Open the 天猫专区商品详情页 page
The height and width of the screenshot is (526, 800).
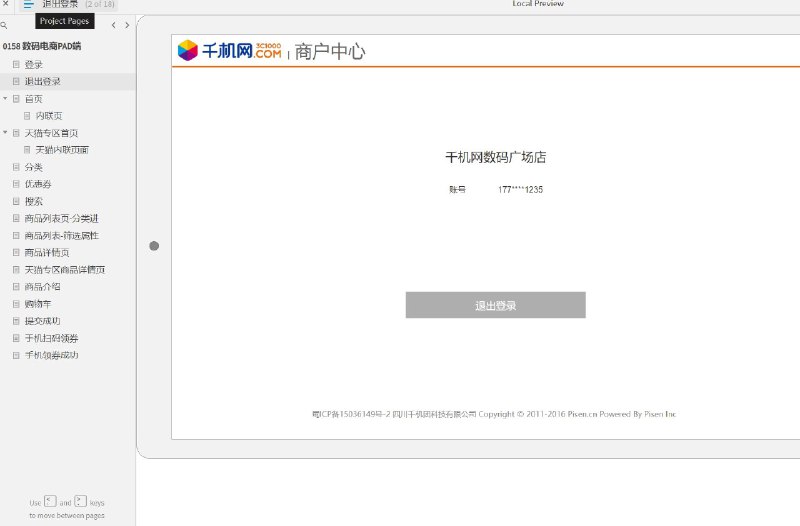tap(65, 270)
